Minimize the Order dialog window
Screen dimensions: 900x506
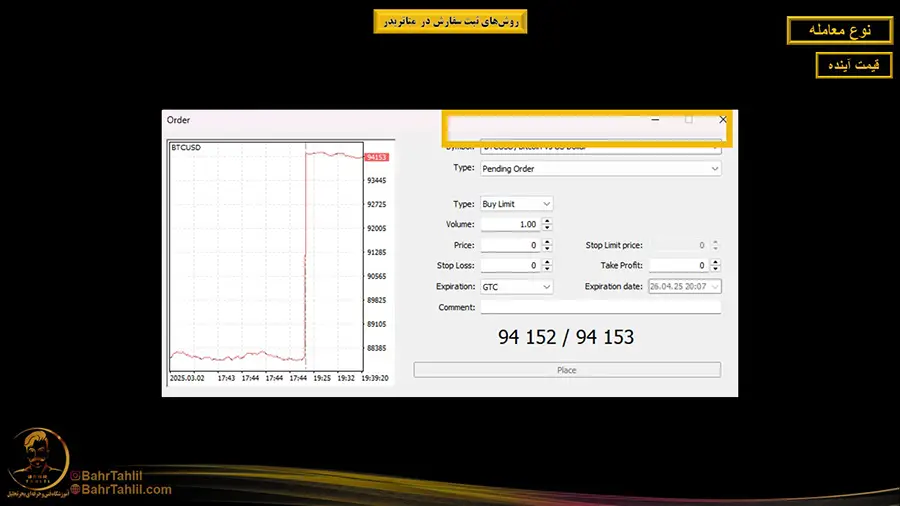coord(655,119)
